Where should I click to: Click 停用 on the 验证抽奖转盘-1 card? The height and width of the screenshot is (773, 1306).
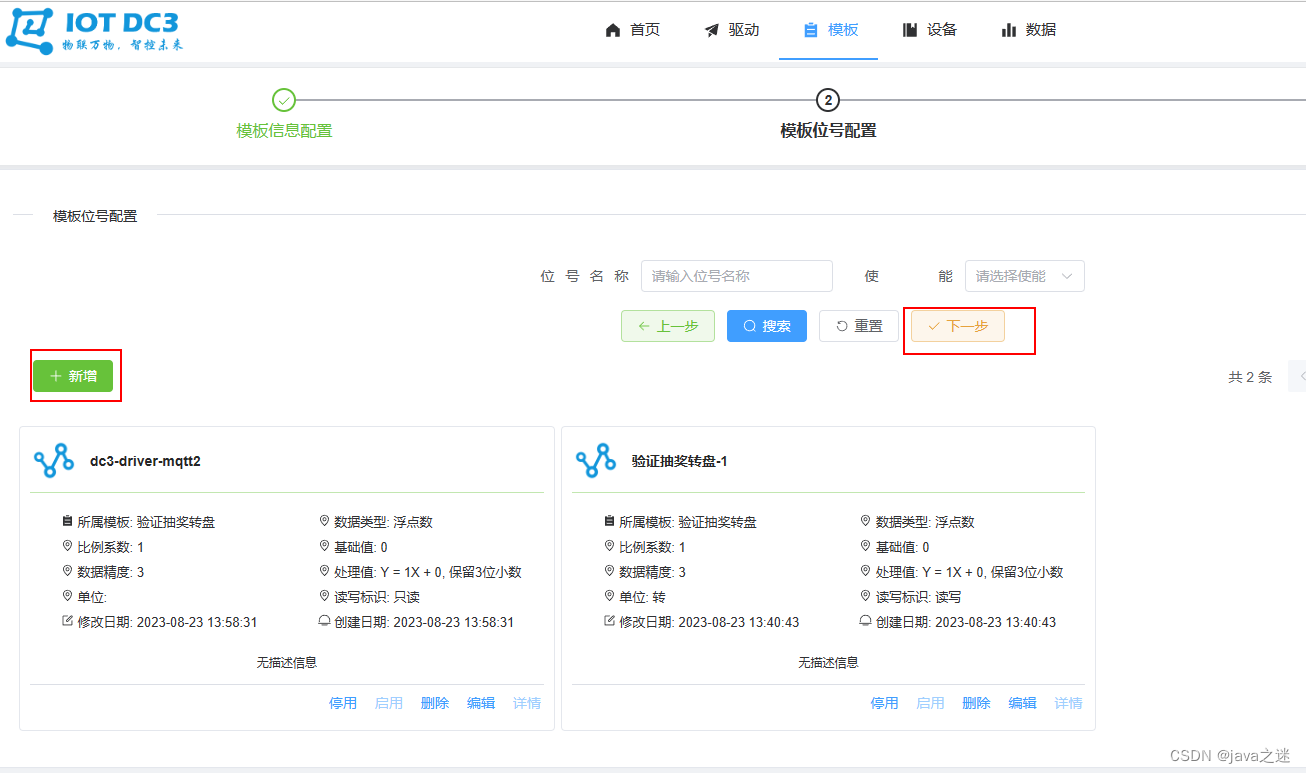(x=885, y=703)
